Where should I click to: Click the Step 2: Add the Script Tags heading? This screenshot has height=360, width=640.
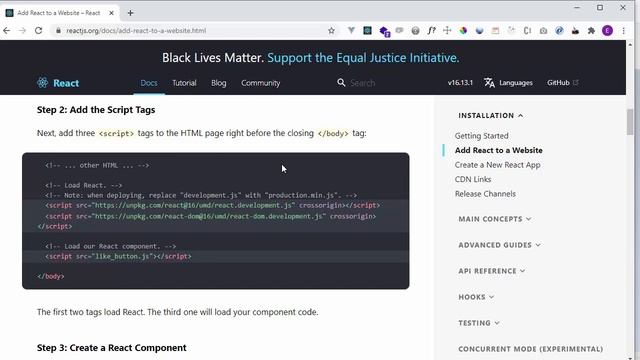point(96,110)
